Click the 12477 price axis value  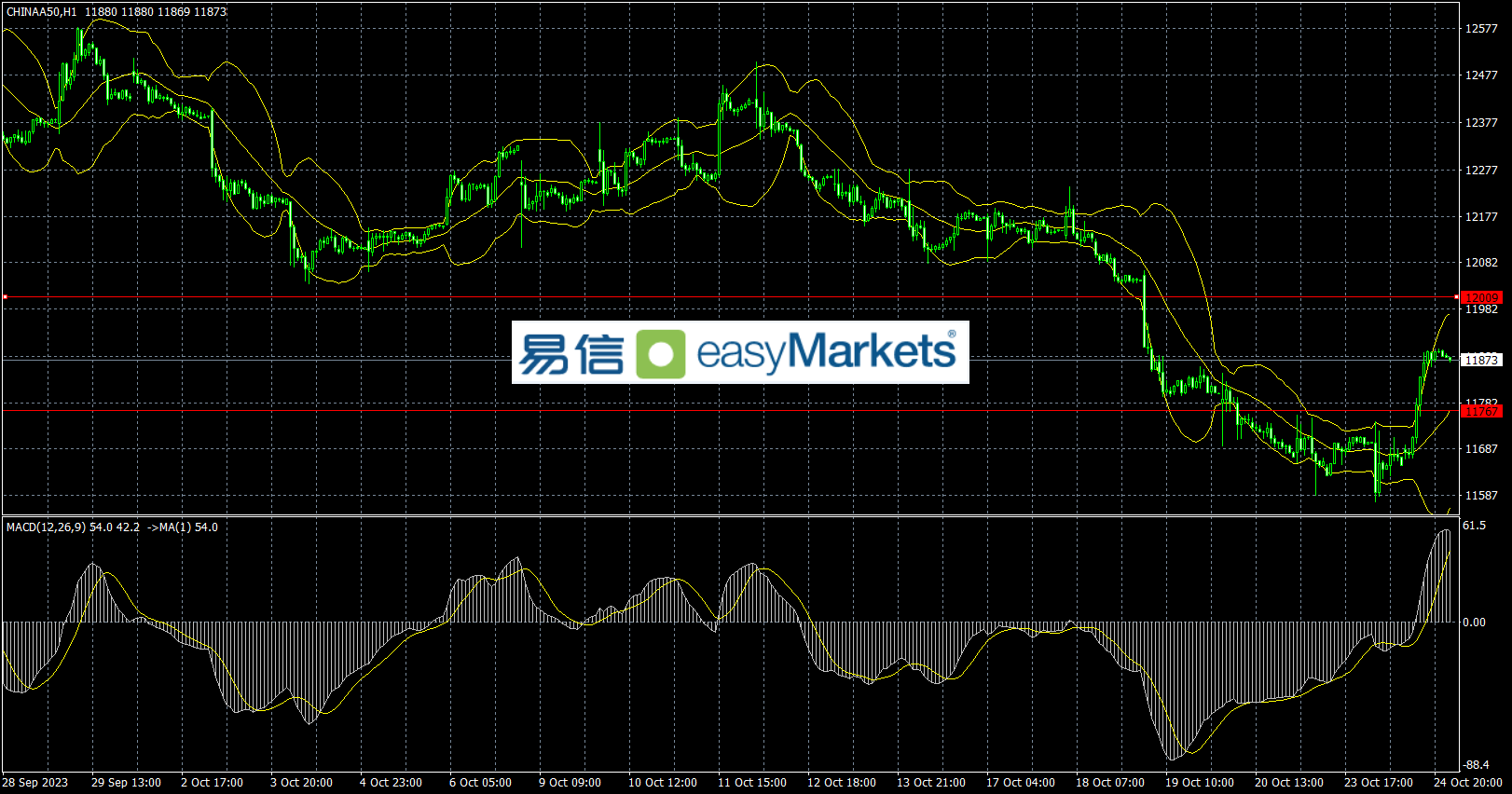pyautogui.click(x=1482, y=75)
